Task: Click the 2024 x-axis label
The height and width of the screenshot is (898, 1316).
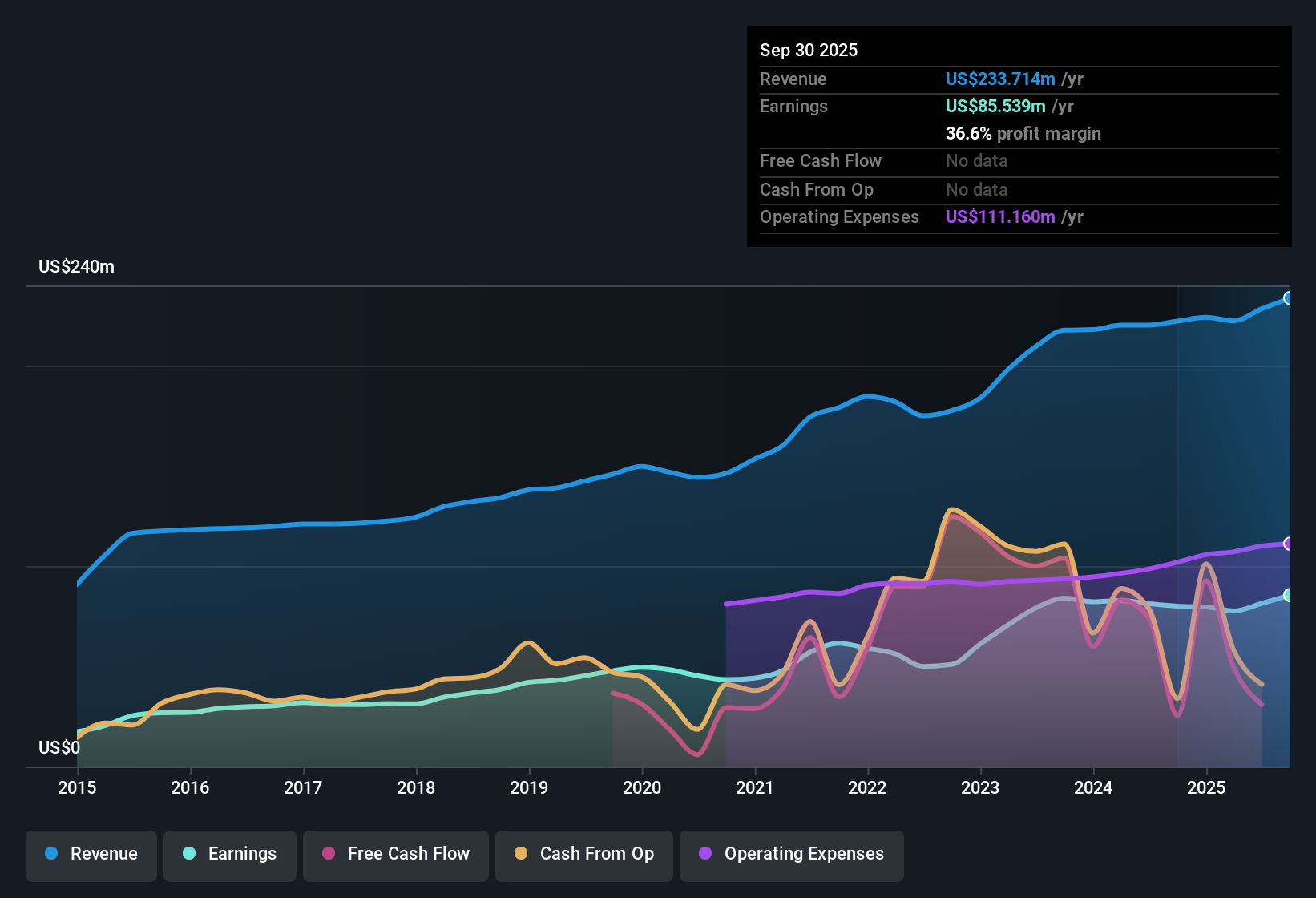Action: point(1093,787)
